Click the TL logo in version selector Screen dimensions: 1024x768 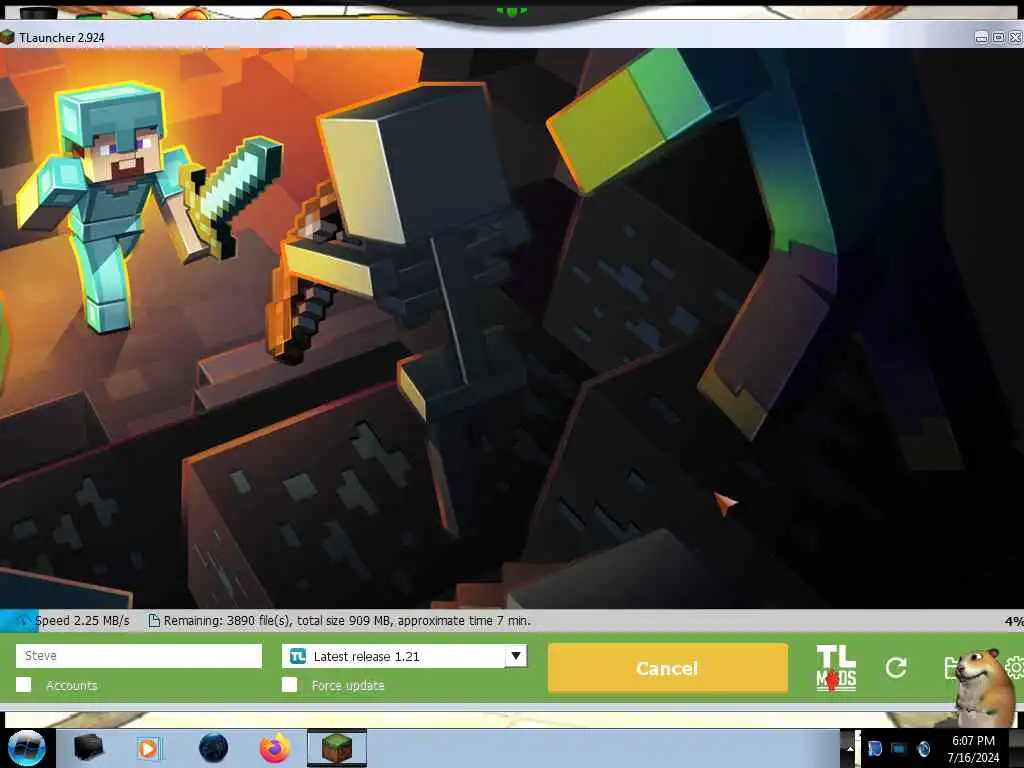point(298,656)
